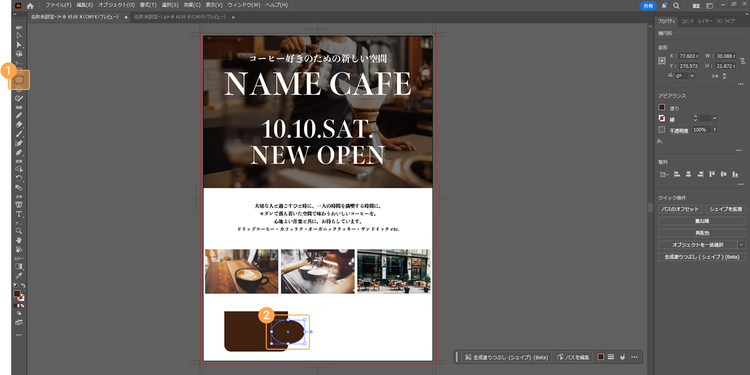The width and height of the screenshot is (750, 375).
Task: Click stroke lines icon in contextual task bar
Action: point(611,357)
